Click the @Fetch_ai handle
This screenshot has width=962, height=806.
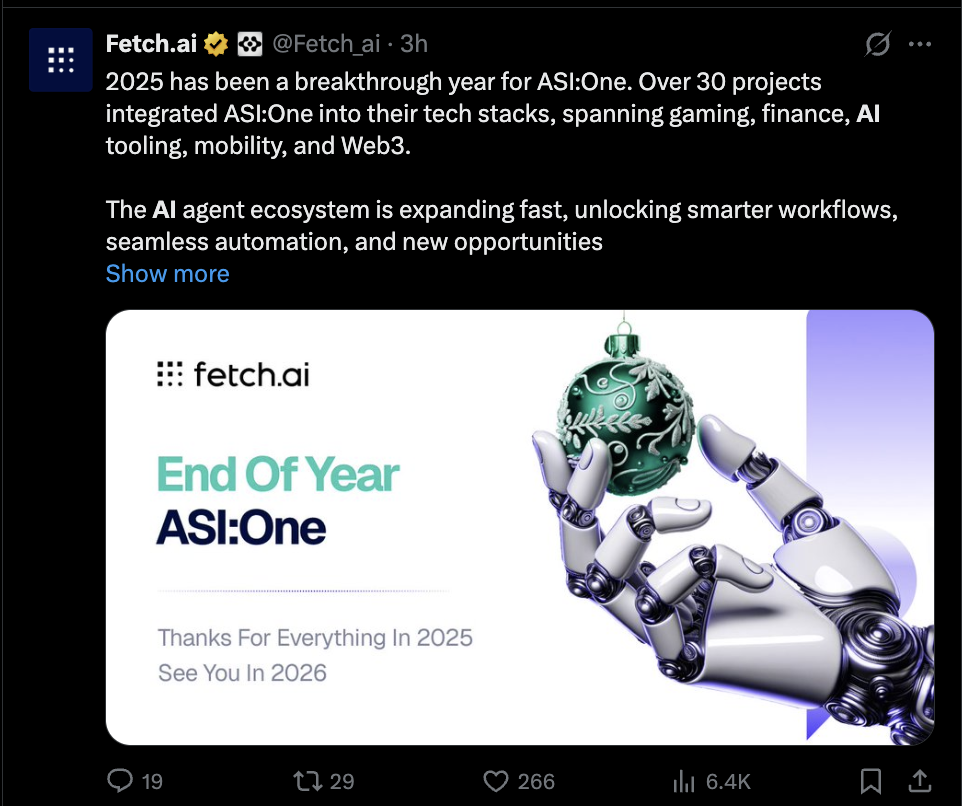tap(326, 44)
